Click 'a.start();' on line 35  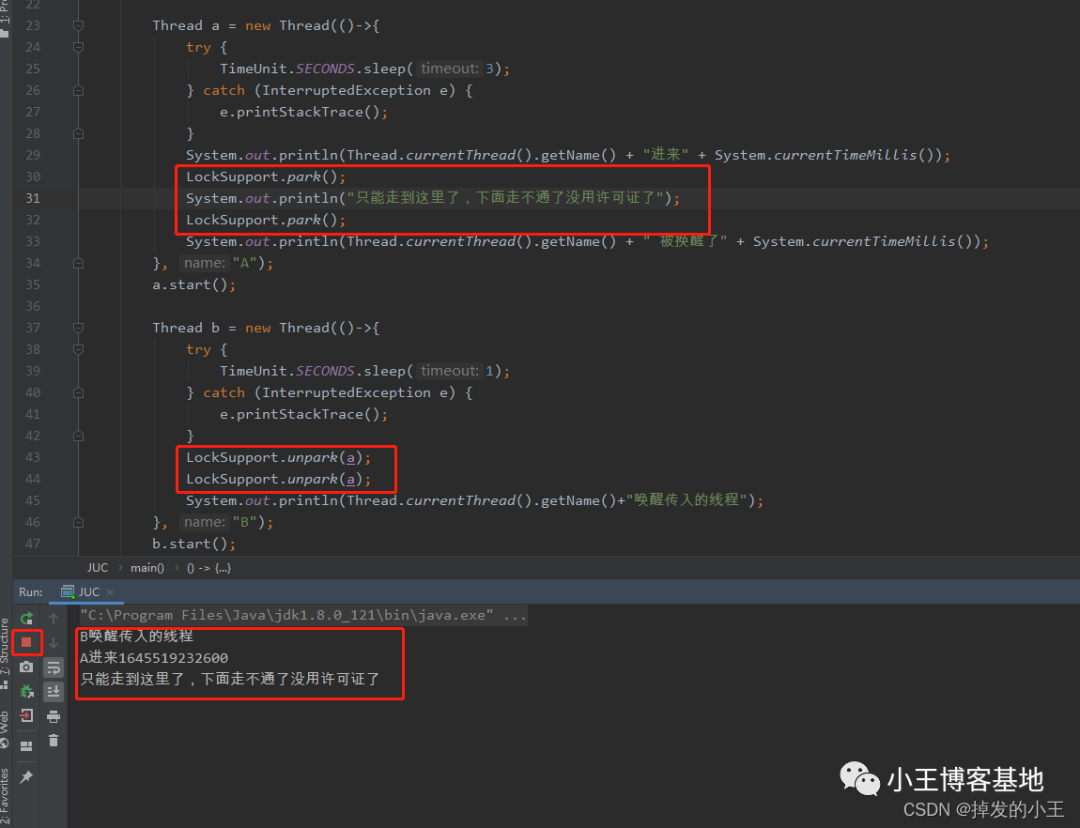[x=194, y=284]
